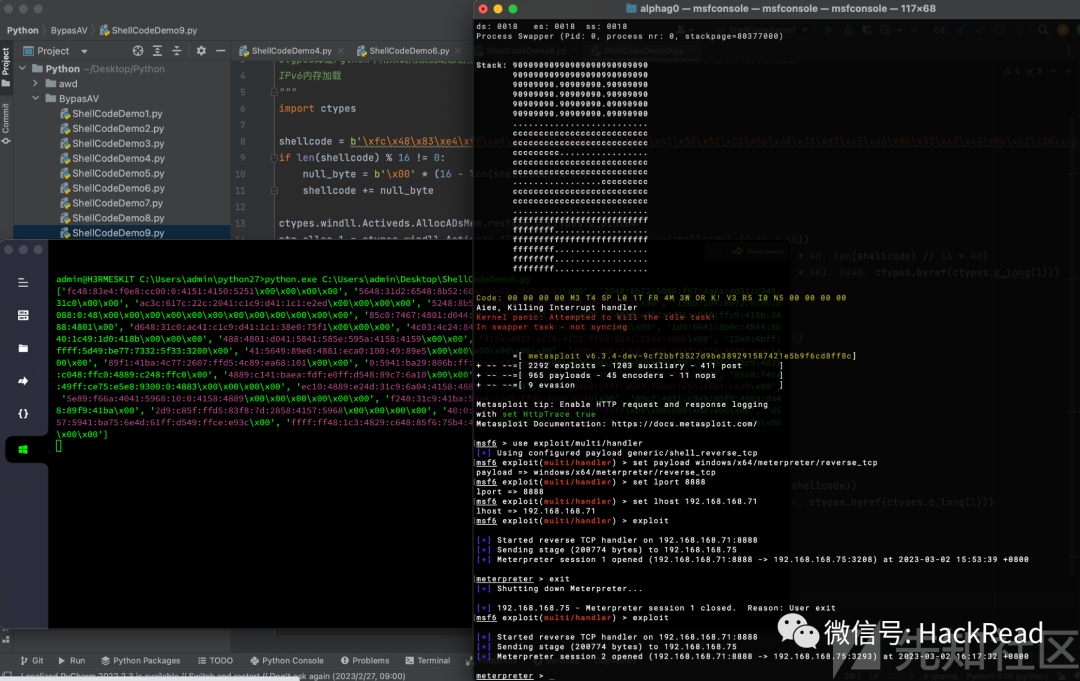Click the green cursor in Windows terminal prompt
The width and height of the screenshot is (1080, 681).
(59, 446)
